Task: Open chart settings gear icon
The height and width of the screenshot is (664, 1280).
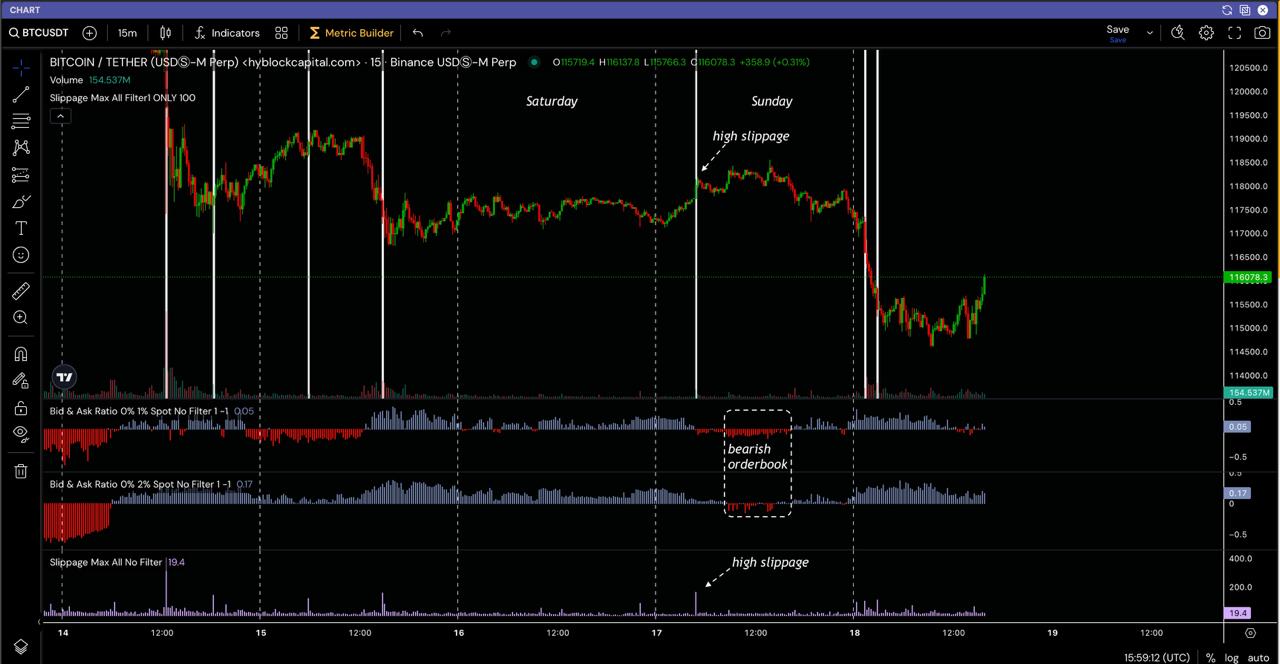Action: [x=1206, y=33]
